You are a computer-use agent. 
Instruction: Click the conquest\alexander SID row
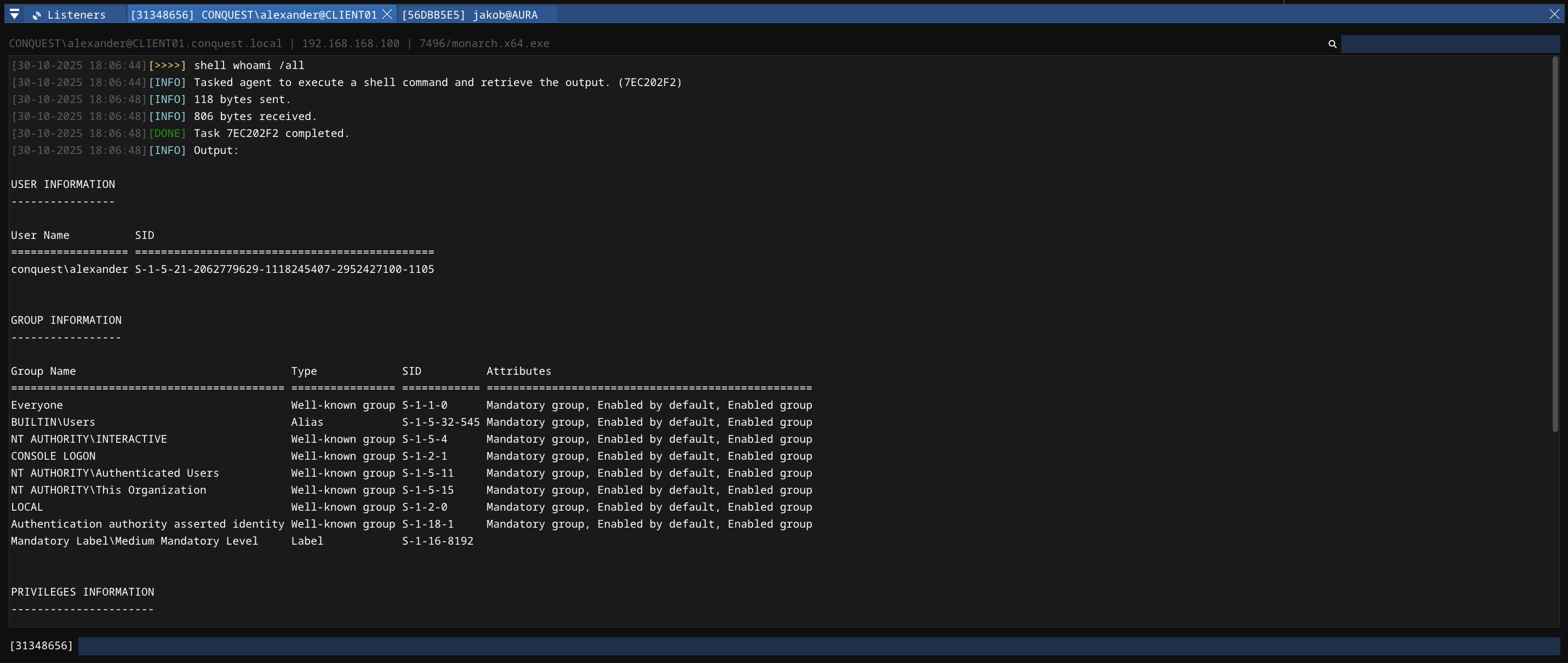pos(222,269)
